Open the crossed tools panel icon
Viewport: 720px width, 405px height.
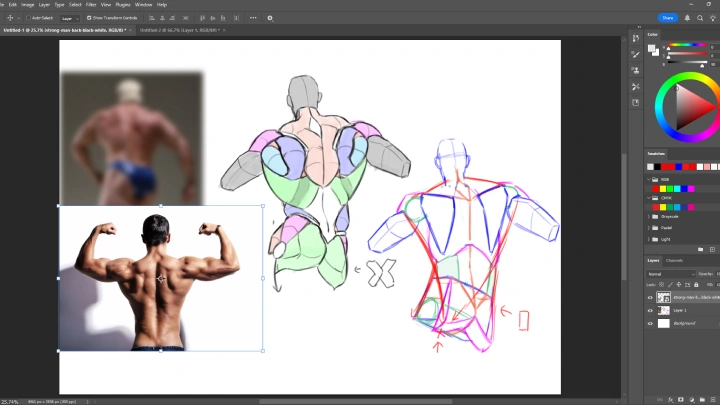click(636, 86)
